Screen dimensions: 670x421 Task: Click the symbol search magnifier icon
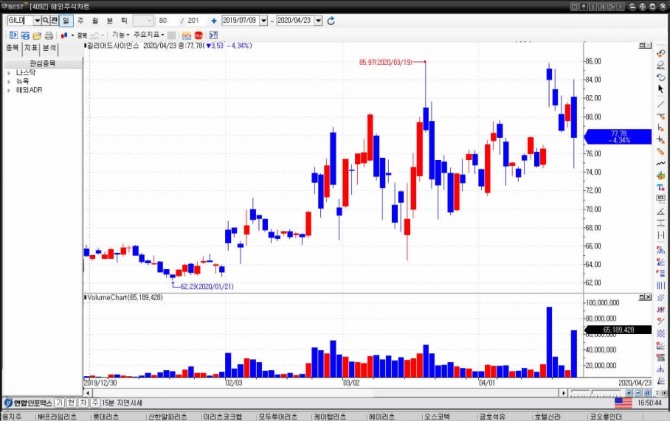pos(46,21)
